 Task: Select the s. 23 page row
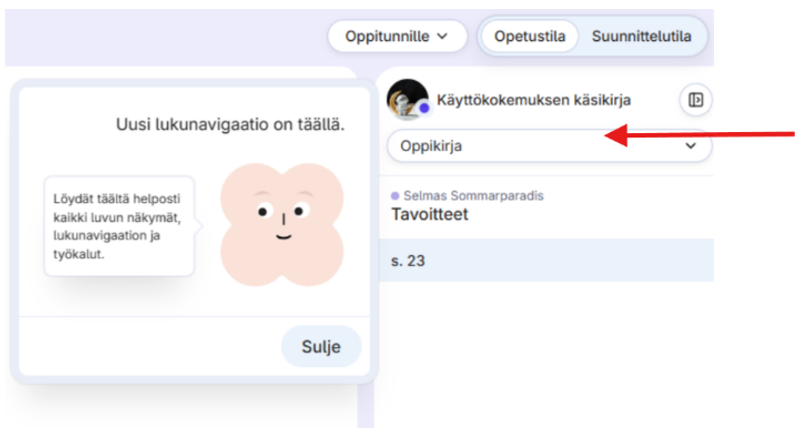549,260
